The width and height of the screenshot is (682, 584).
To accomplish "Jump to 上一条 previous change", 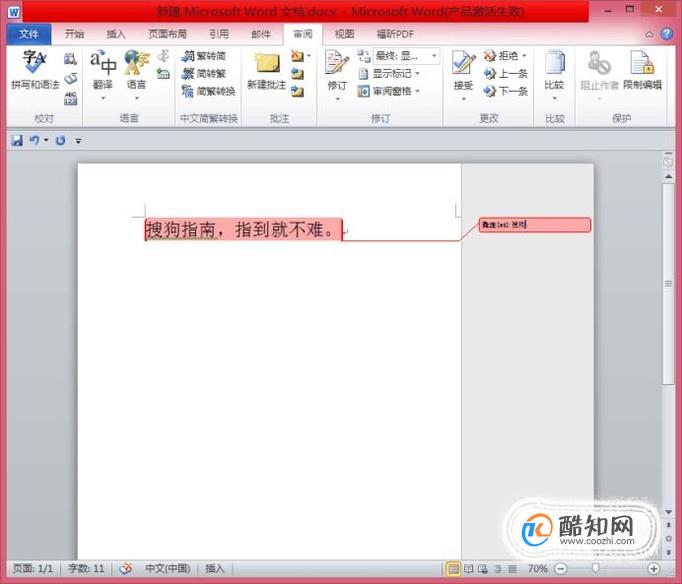I will [x=506, y=73].
